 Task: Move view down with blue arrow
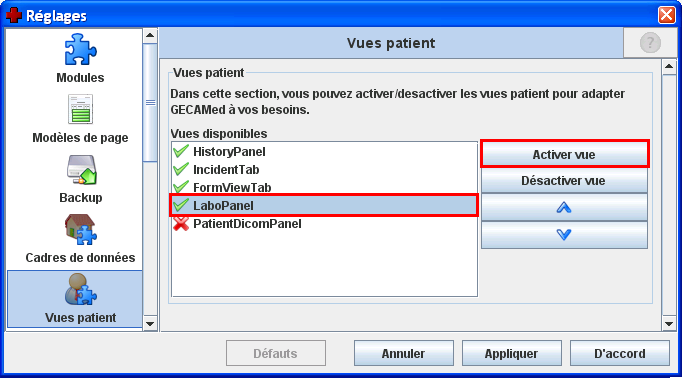[564, 235]
